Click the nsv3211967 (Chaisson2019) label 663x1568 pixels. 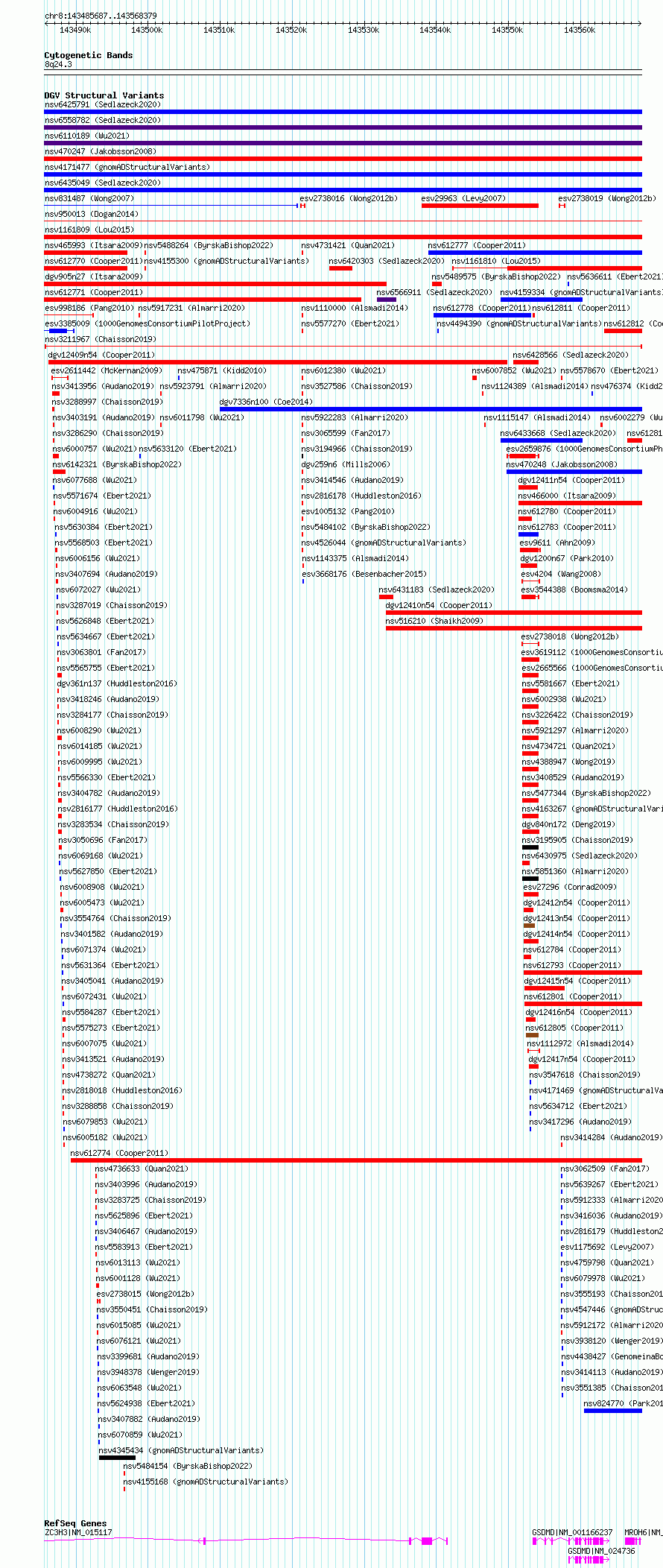101,339
